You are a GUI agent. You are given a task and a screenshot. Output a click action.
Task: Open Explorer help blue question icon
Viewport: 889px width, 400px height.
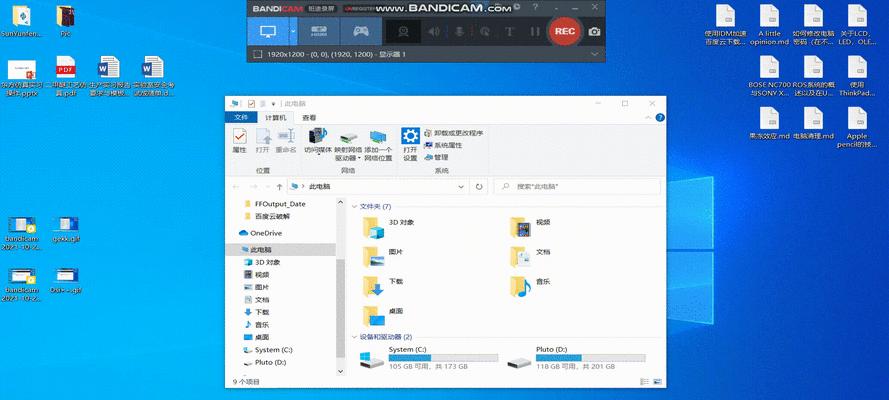click(660, 118)
